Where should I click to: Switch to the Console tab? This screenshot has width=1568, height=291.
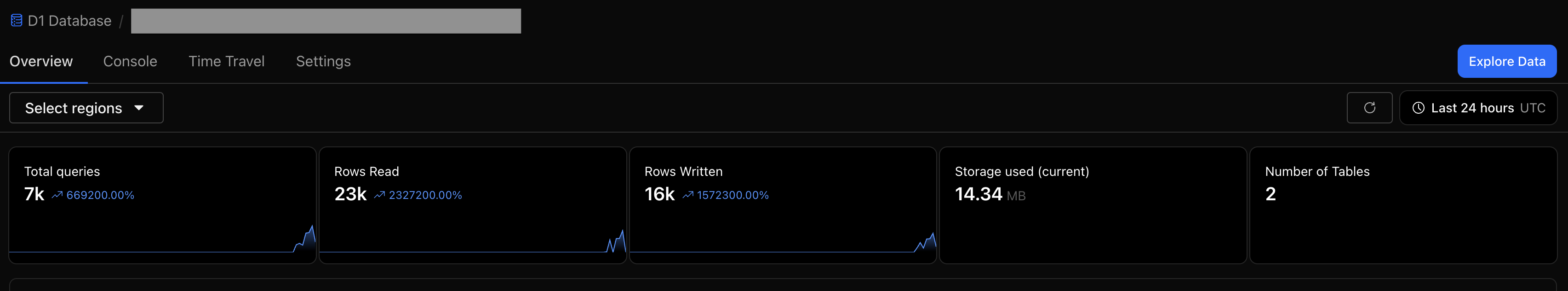(x=130, y=62)
